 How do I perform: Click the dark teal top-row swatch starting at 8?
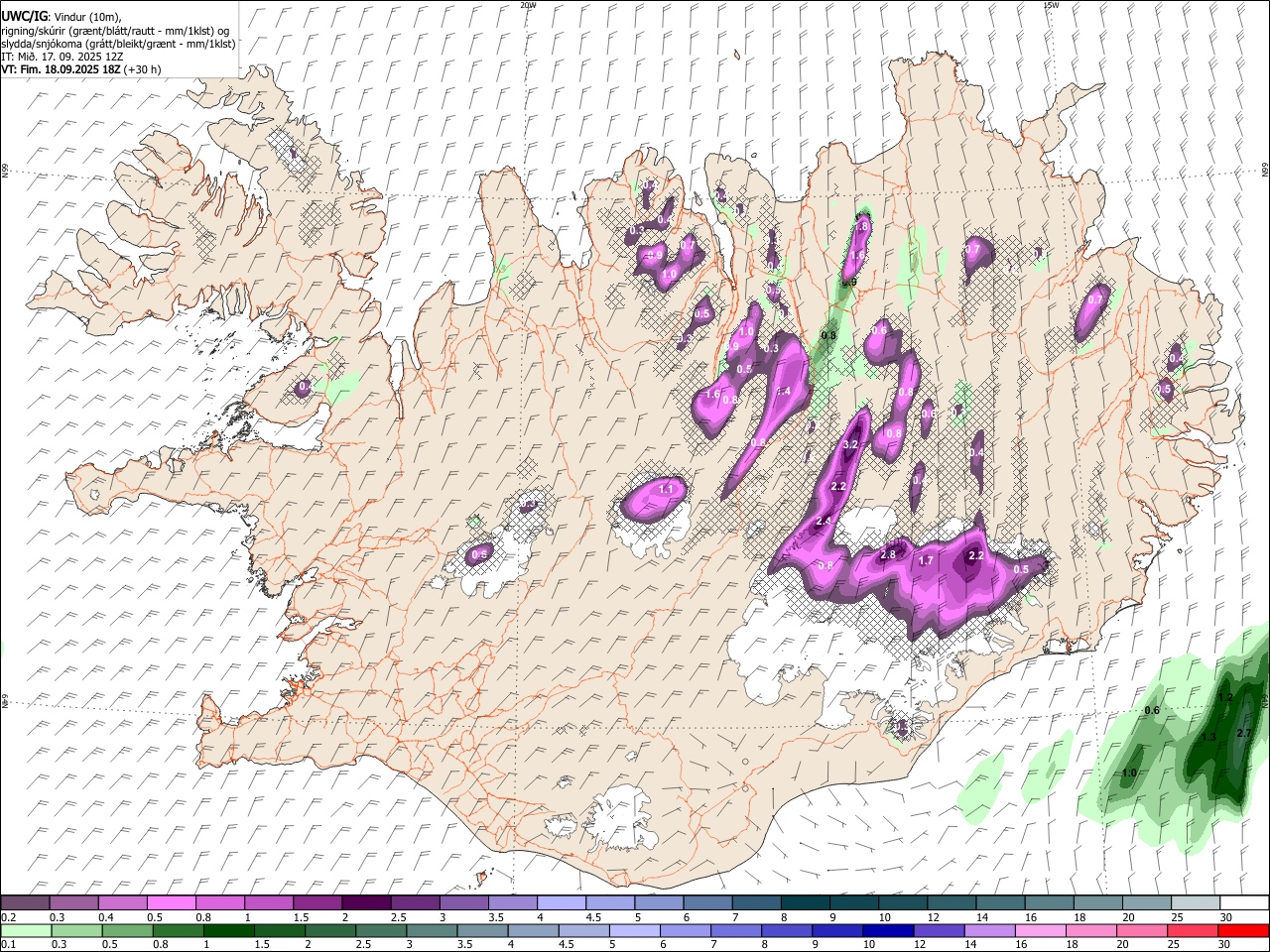806,902
